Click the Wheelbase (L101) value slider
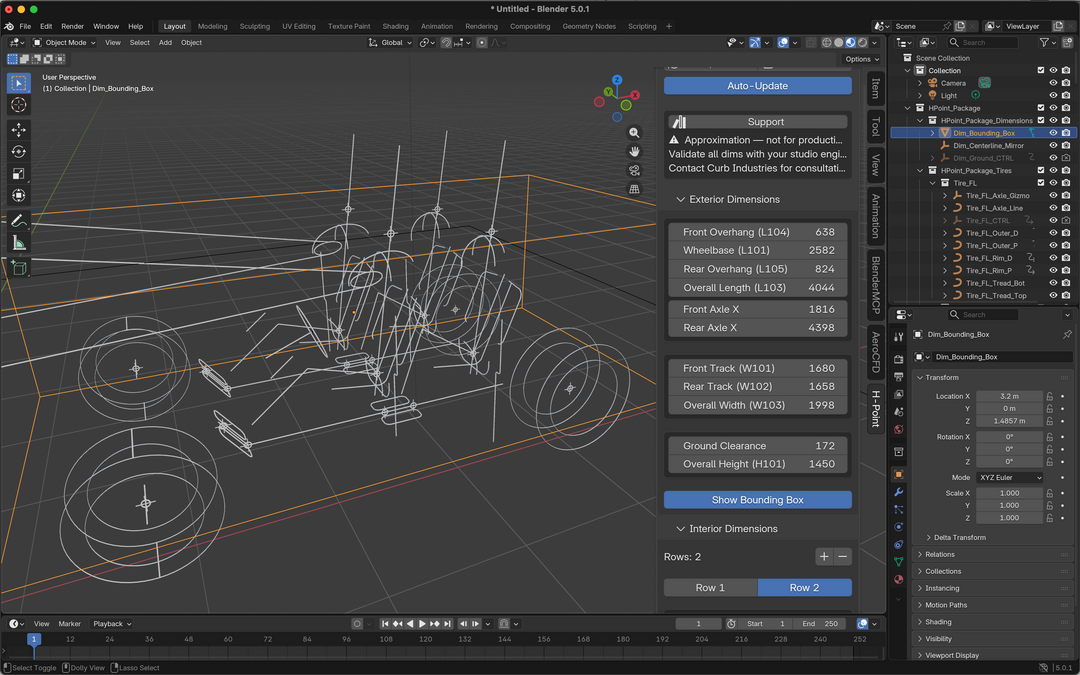Screen dimensions: 1080x675 coord(758,251)
